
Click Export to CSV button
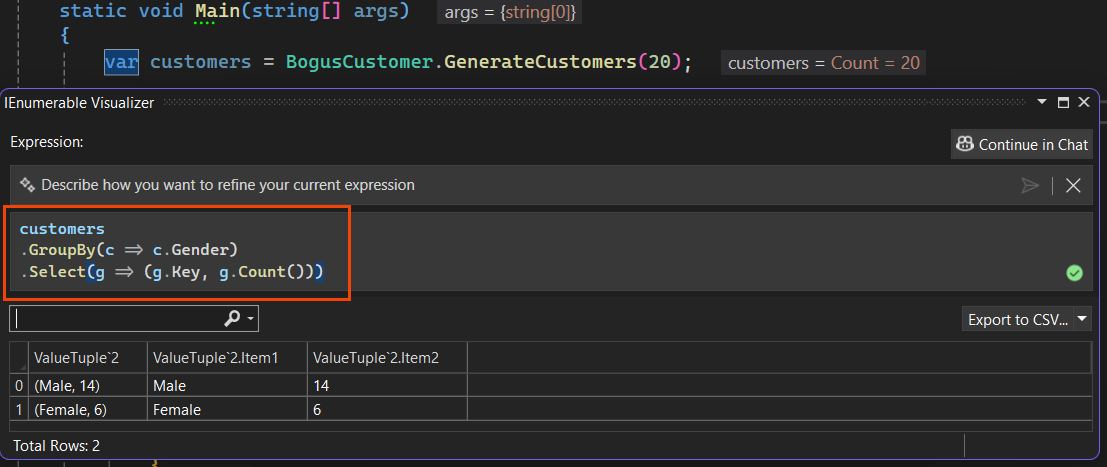tap(1017, 319)
